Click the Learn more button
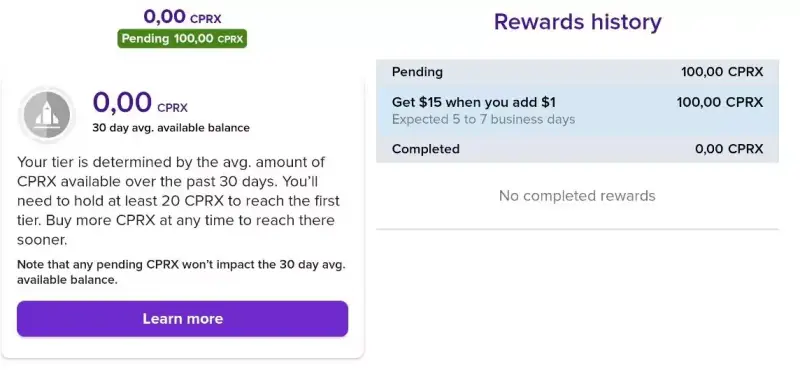800x379 pixels. tap(183, 319)
